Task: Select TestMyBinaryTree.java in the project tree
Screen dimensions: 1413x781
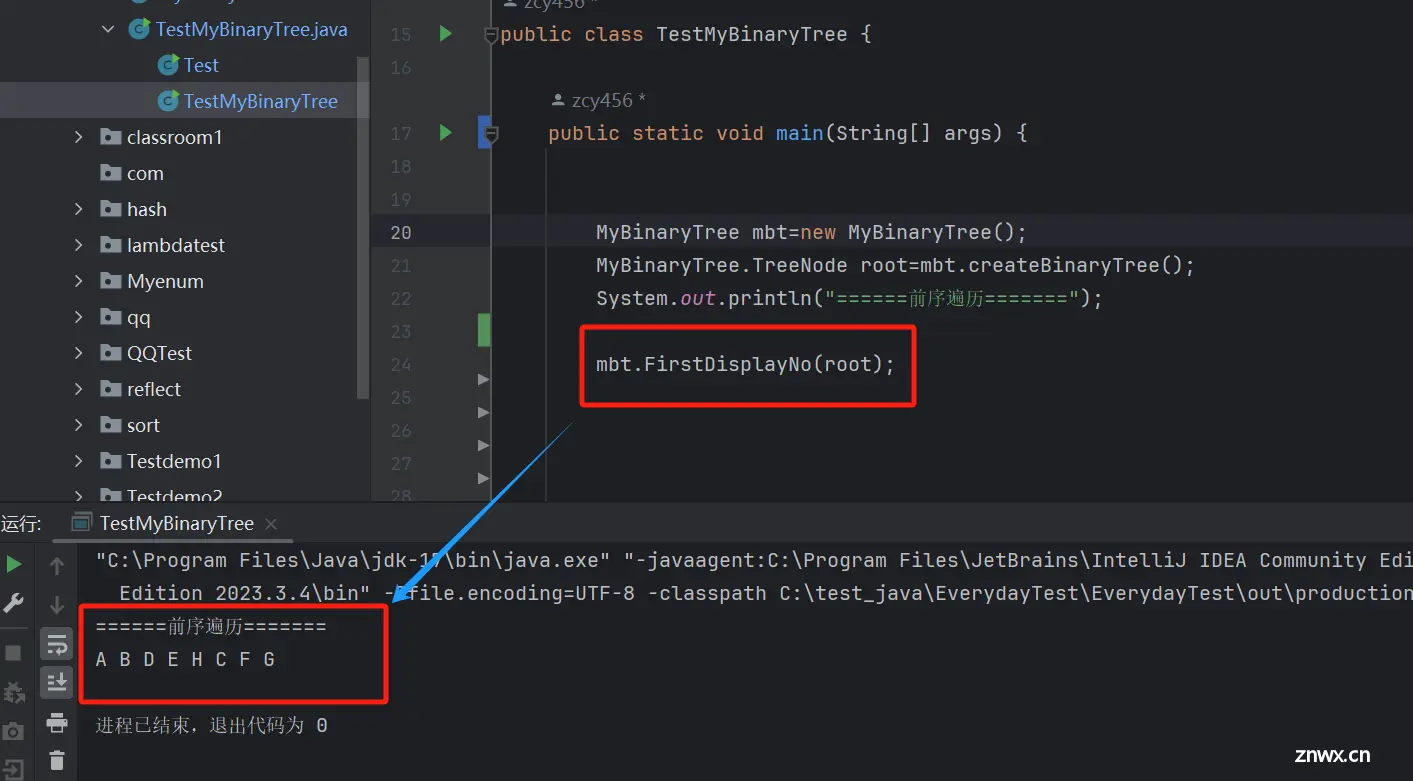Action: [252, 29]
